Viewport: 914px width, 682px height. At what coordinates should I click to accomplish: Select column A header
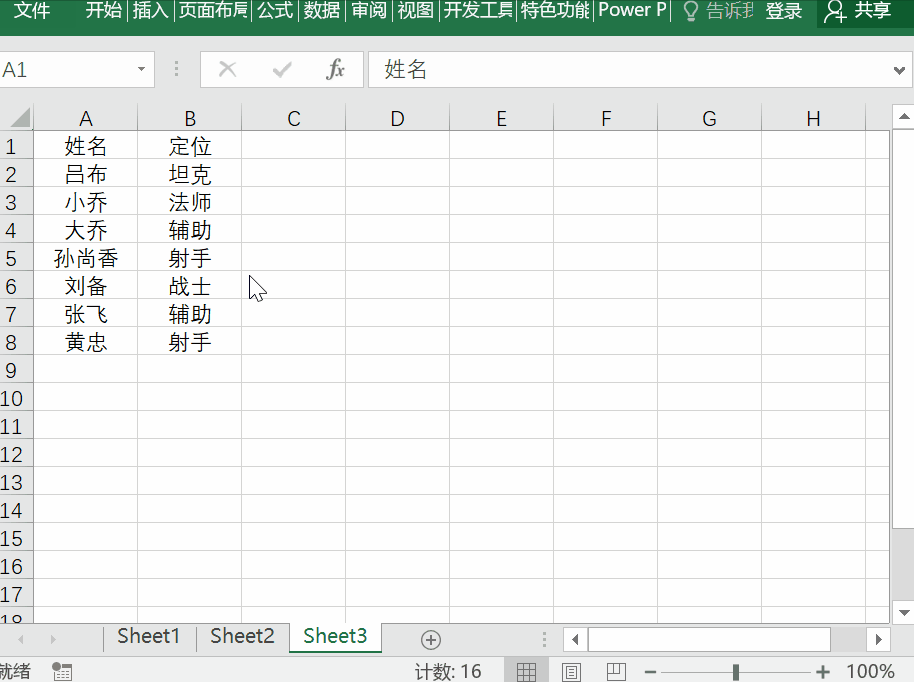pyautogui.click(x=86, y=118)
